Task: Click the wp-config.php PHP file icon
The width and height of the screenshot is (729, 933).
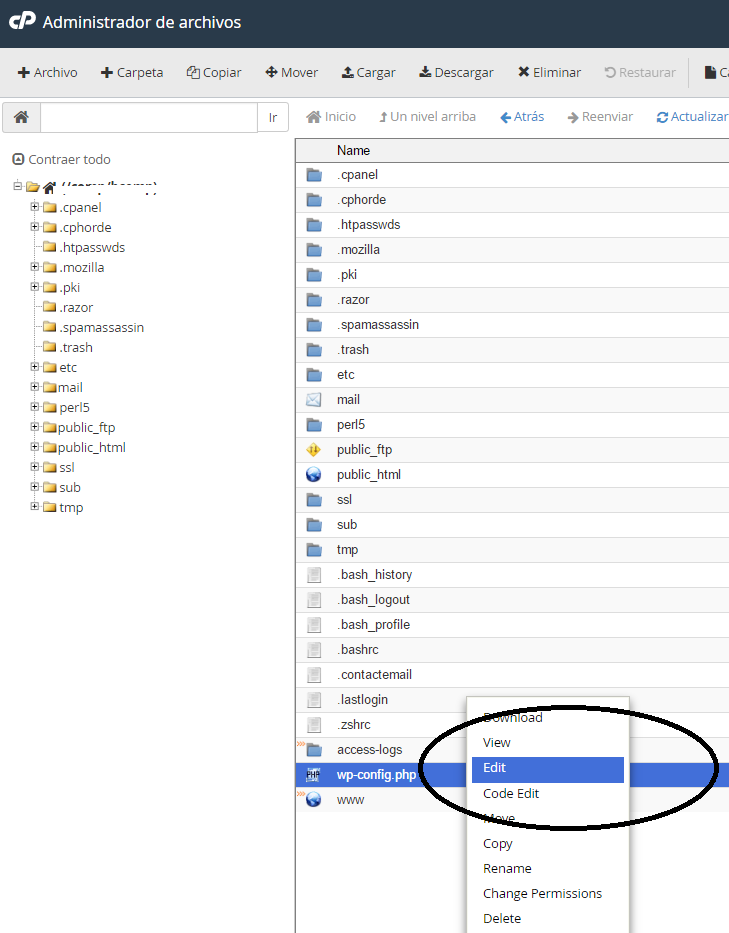Action: click(313, 775)
